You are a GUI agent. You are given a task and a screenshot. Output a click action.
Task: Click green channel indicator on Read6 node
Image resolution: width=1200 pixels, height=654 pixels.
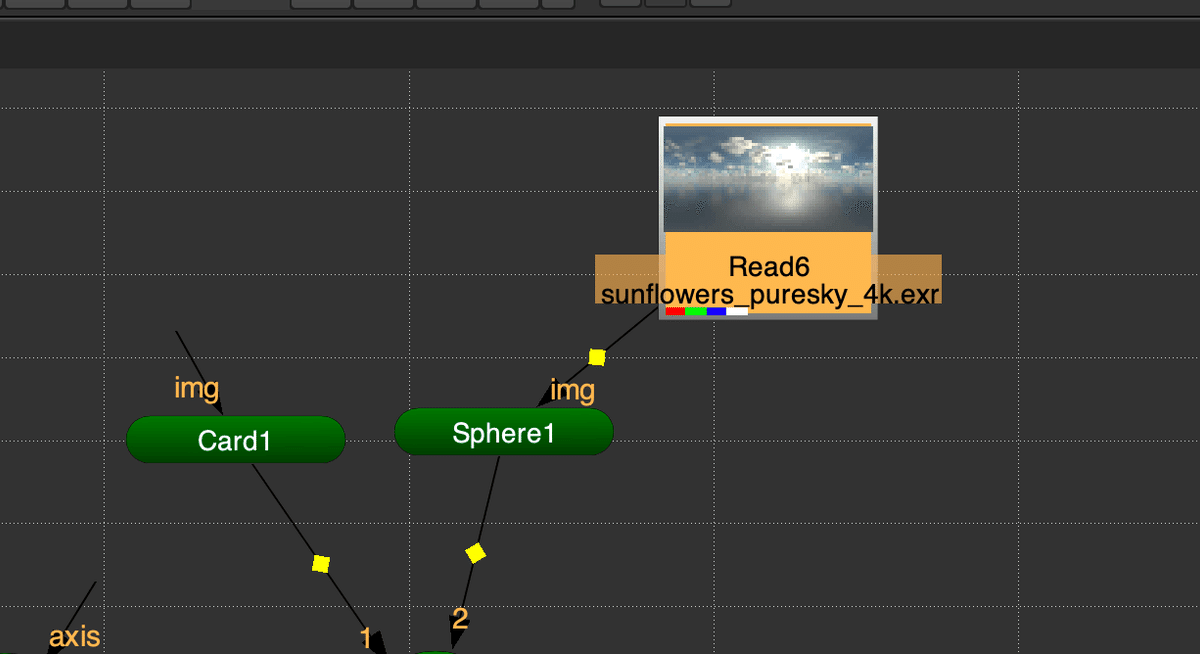pos(696,312)
